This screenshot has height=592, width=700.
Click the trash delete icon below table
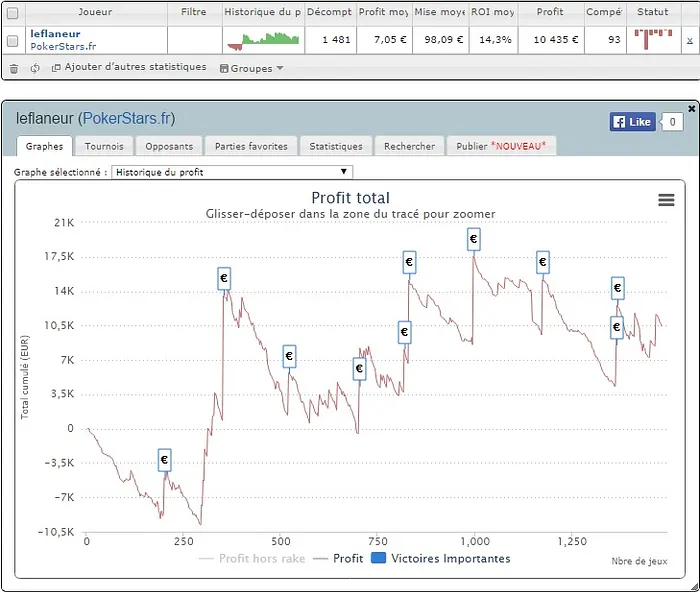[14, 68]
